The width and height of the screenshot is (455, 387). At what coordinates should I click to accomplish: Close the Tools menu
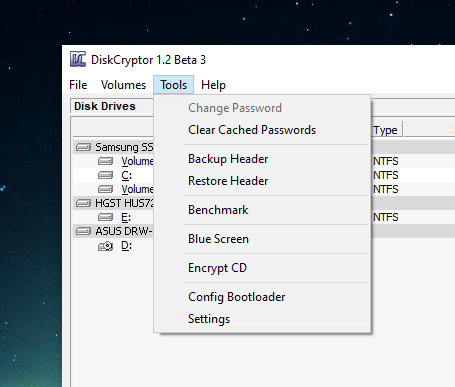(x=173, y=85)
